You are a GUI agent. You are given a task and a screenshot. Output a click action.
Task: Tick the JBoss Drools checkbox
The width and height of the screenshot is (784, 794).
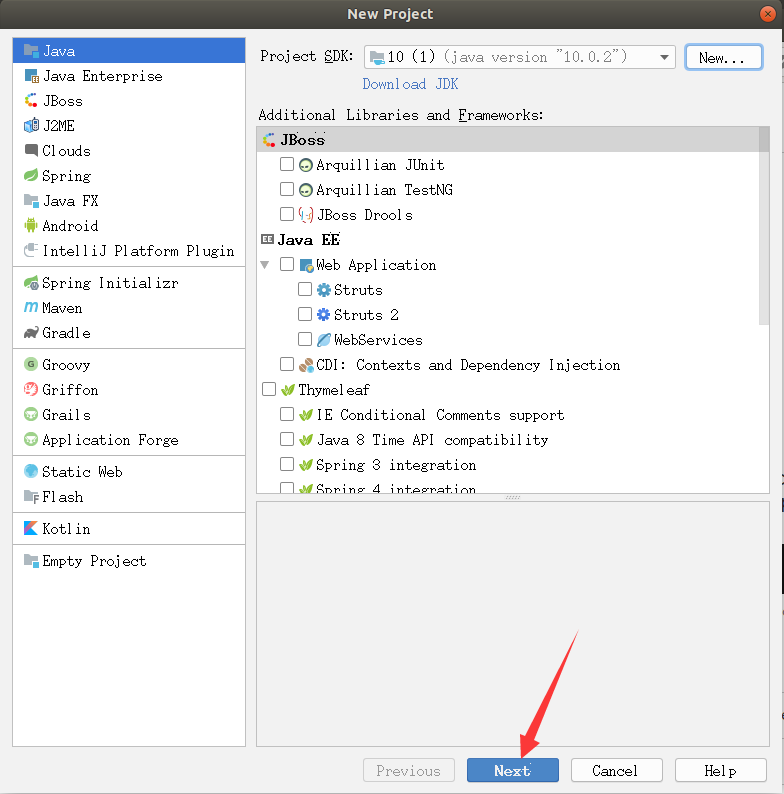(287, 214)
